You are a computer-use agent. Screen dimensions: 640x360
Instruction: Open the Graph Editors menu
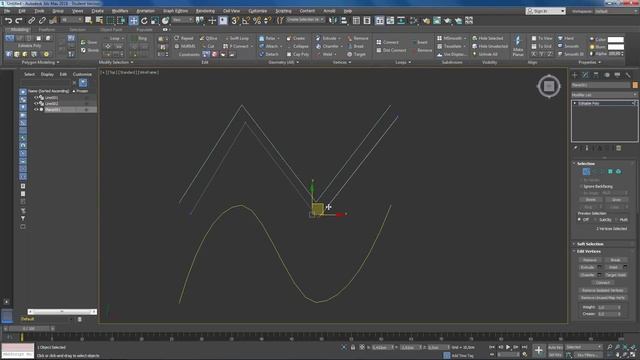176,11
